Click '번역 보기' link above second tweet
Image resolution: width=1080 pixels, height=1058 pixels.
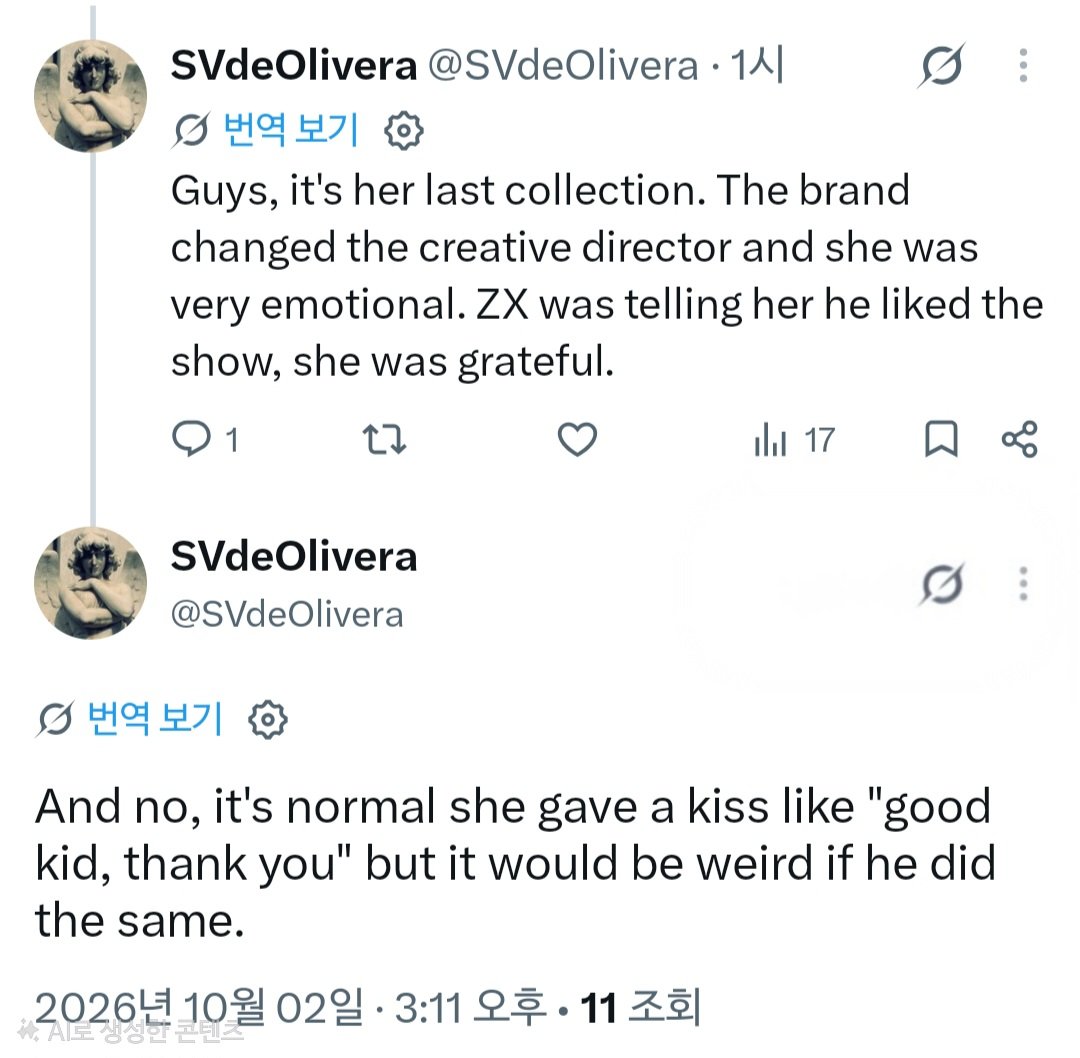click(x=155, y=719)
